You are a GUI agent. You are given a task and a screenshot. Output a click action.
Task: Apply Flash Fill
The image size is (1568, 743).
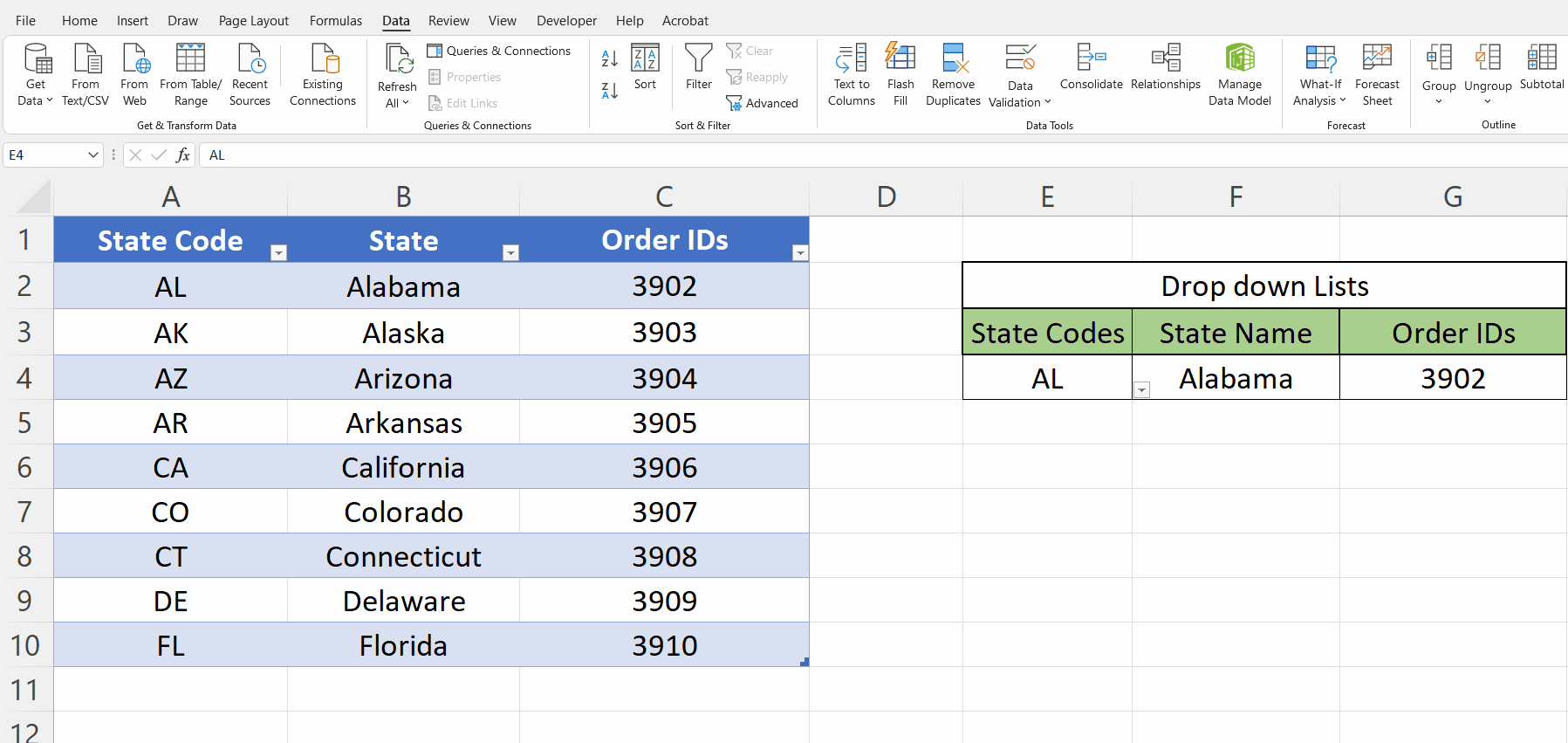coord(900,75)
